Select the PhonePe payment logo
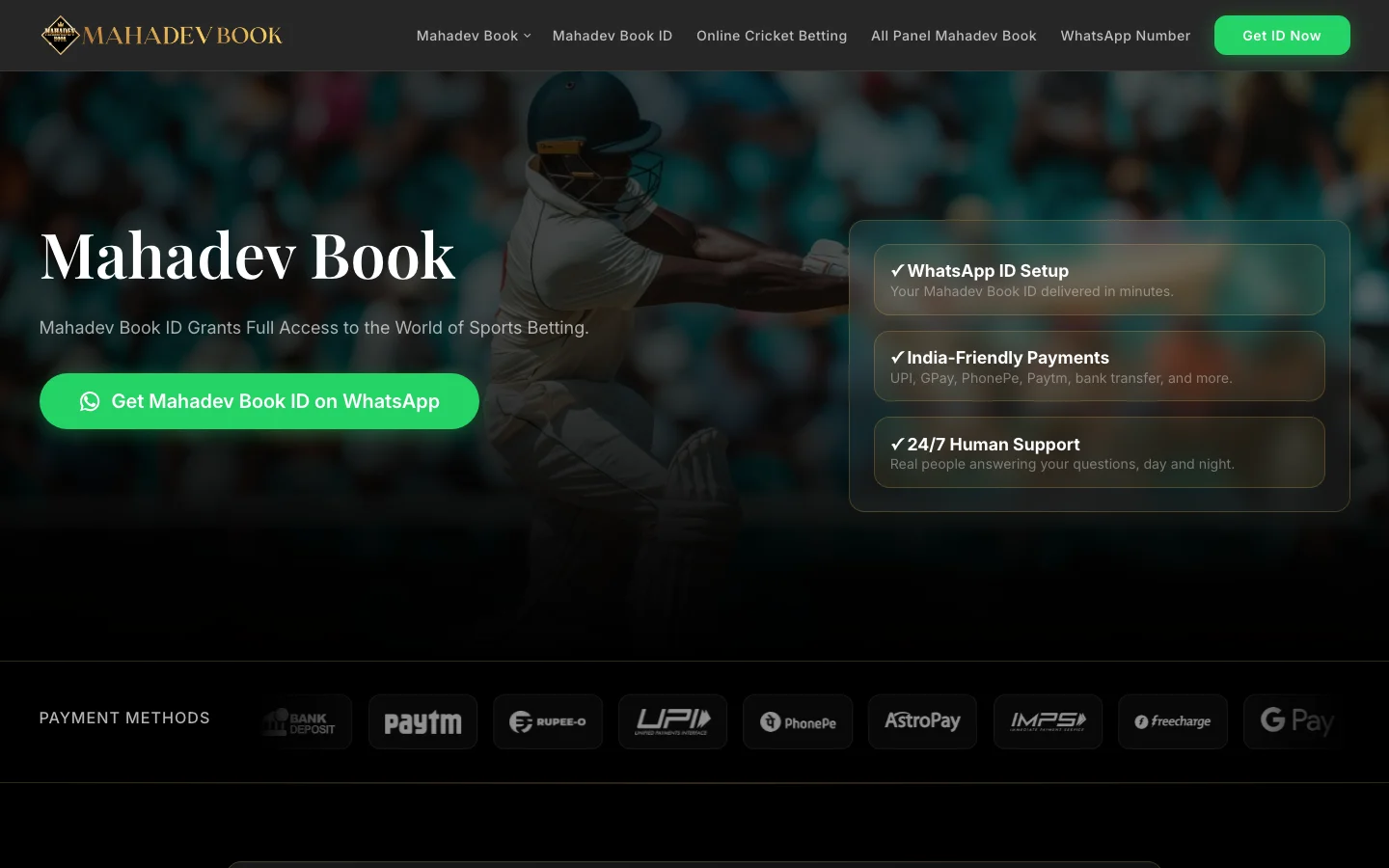Viewport: 1389px width, 868px height. pyautogui.click(x=798, y=721)
